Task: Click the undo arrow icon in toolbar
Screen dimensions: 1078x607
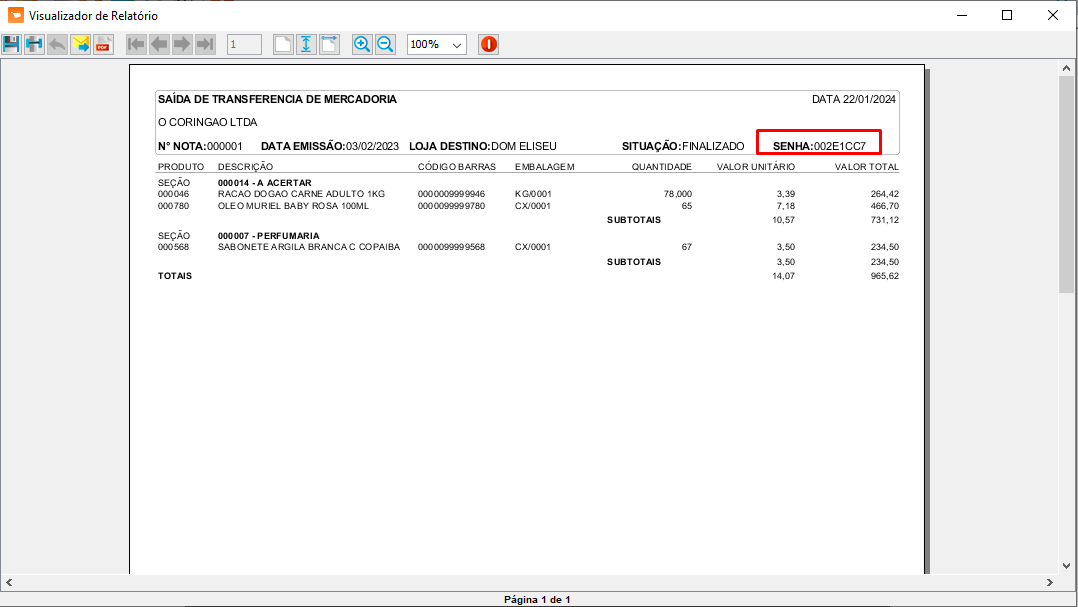Action: 57,45
